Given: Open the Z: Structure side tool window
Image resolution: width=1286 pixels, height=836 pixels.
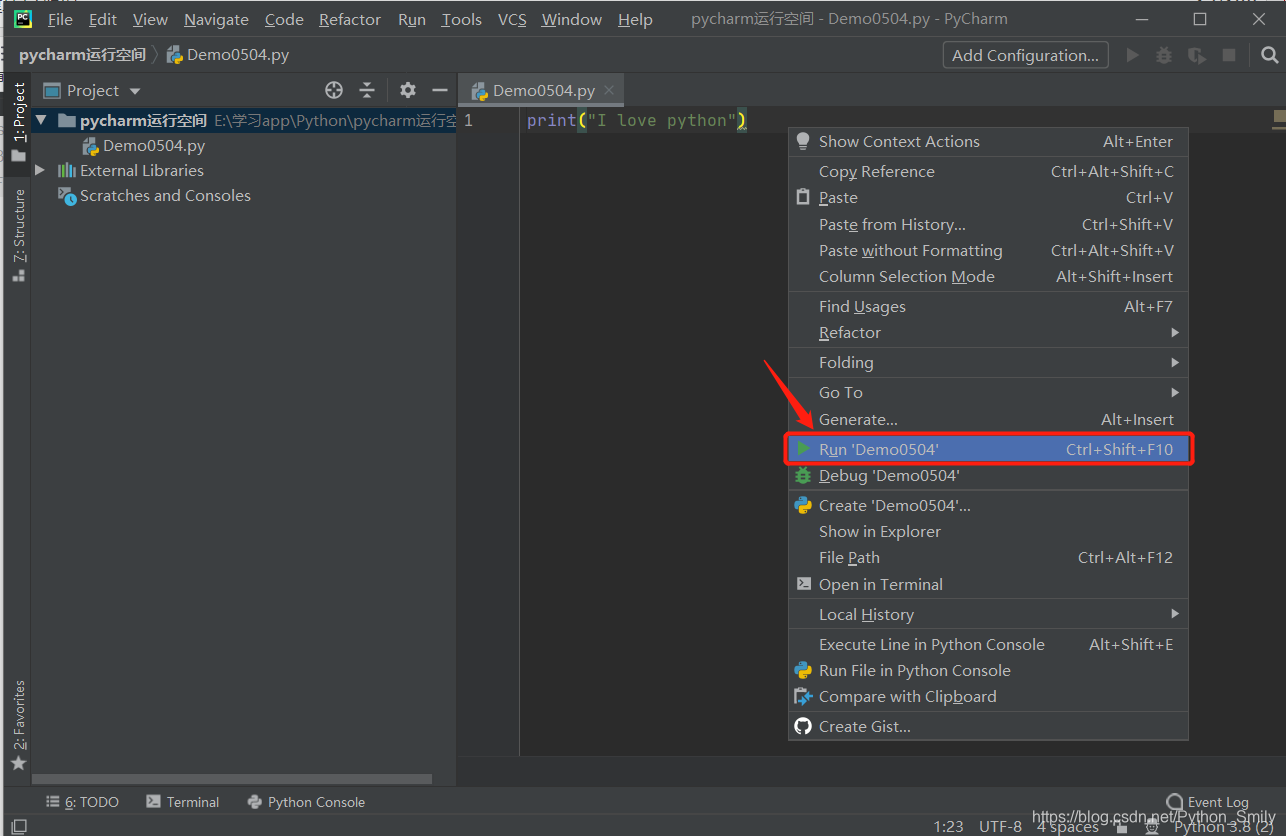Looking at the screenshot, I should coord(18,235).
